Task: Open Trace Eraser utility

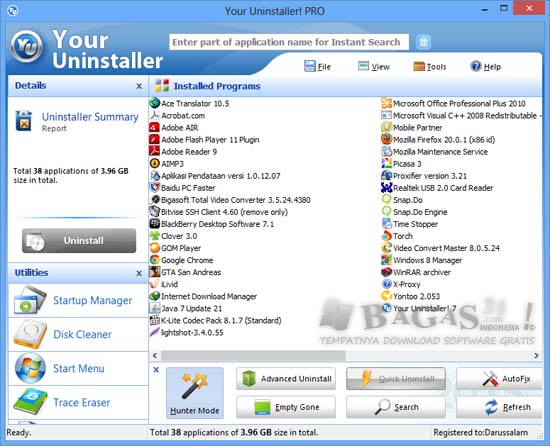Action: [78, 402]
